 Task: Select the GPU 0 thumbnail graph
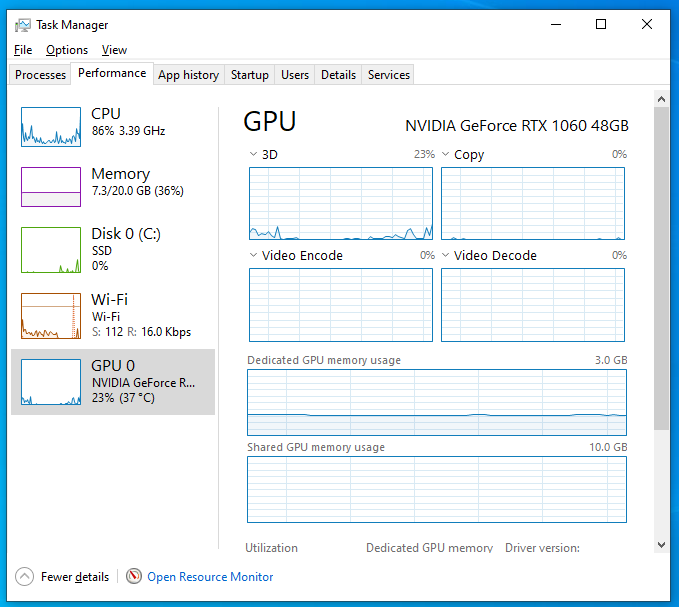[x=51, y=382]
